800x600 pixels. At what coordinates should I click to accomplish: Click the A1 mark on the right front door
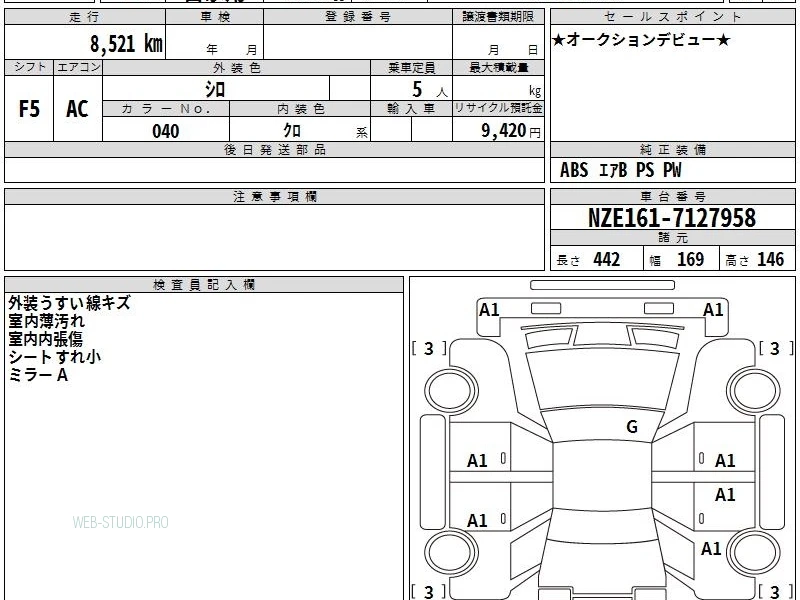(x=725, y=461)
